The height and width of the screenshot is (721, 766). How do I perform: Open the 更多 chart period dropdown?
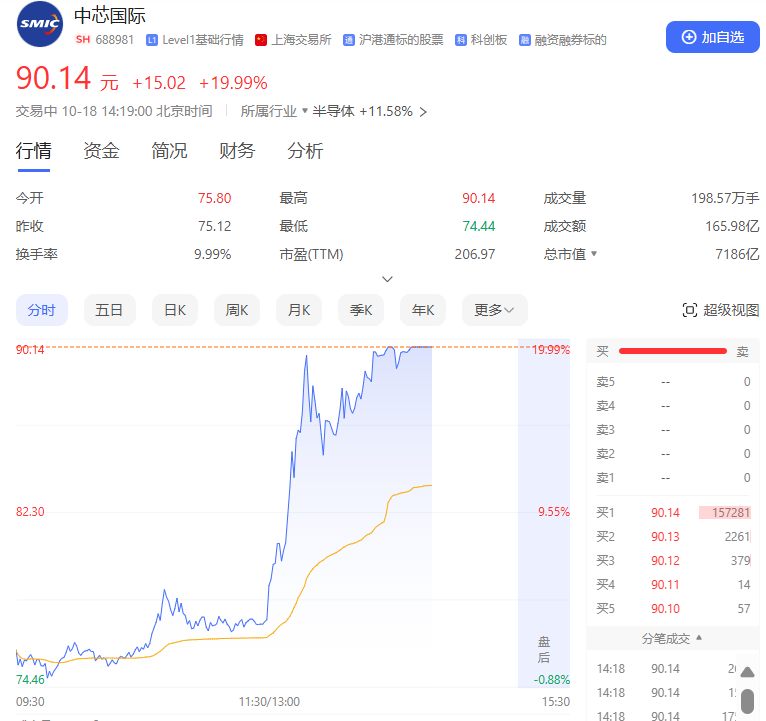click(x=494, y=310)
